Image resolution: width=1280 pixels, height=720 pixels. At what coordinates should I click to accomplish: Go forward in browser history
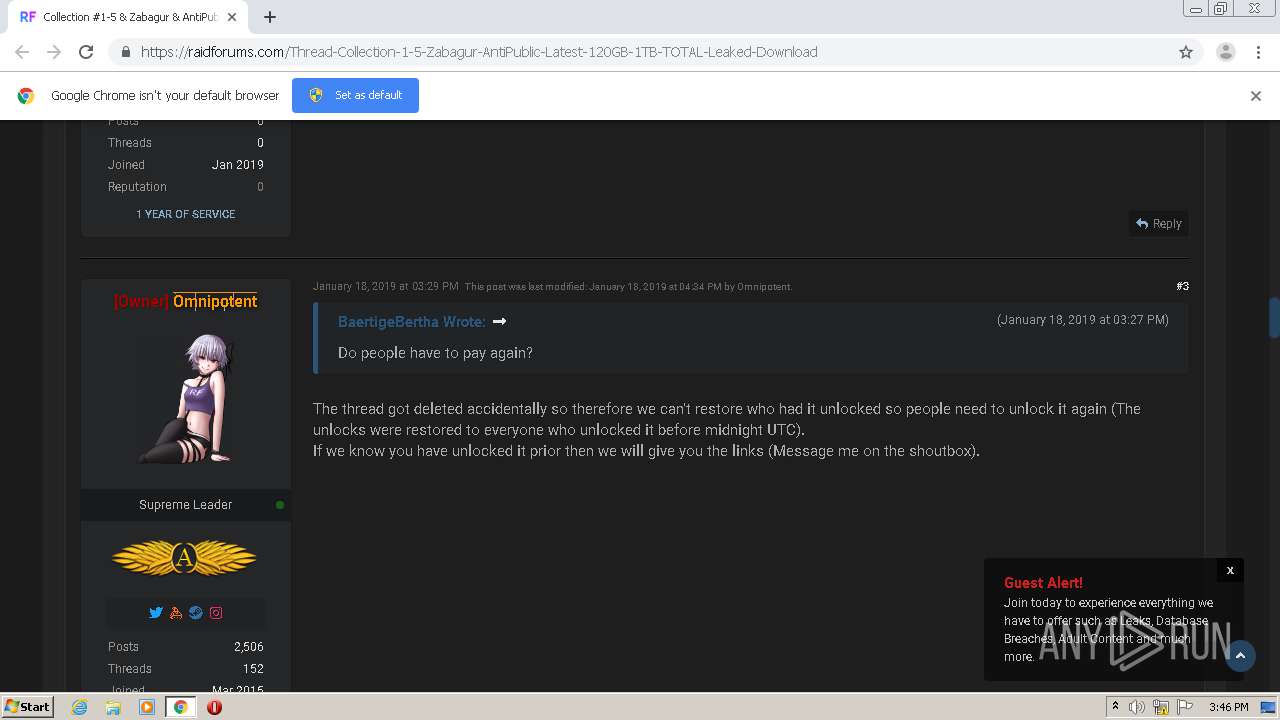[x=54, y=52]
